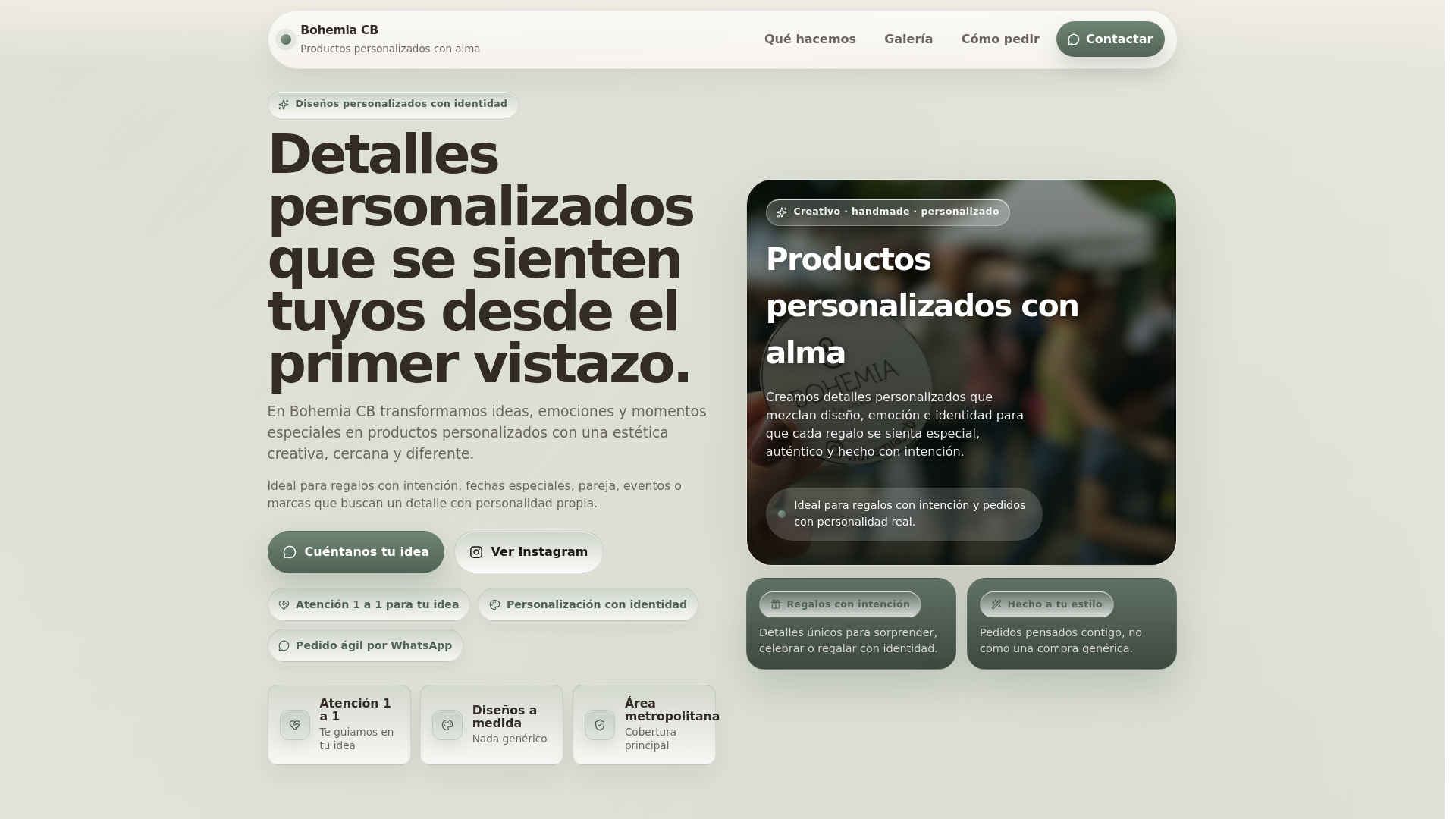The width and height of the screenshot is (1456, 819).
Task: Click the Hecho a tu estilo tag
Action: [1046, 604]
